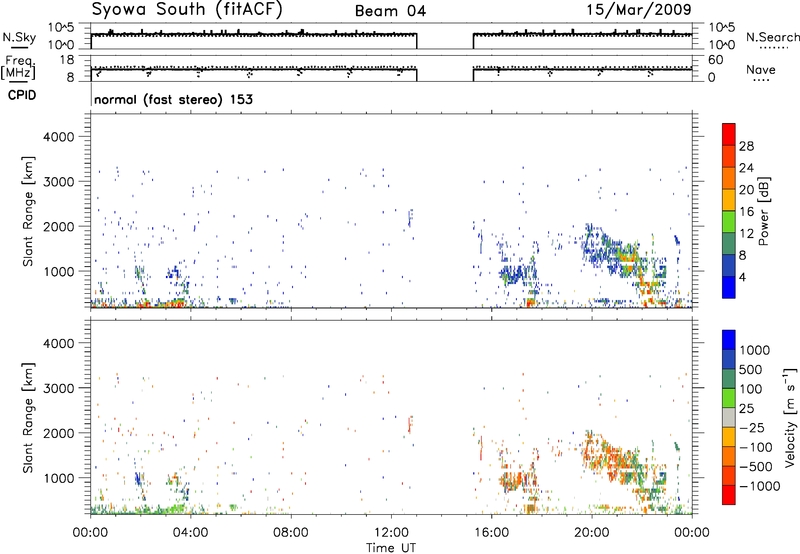This screenshot has width=800, height=554.
Task: Click the 'N.Sky' legend label
Action: [x=19, y=37]
